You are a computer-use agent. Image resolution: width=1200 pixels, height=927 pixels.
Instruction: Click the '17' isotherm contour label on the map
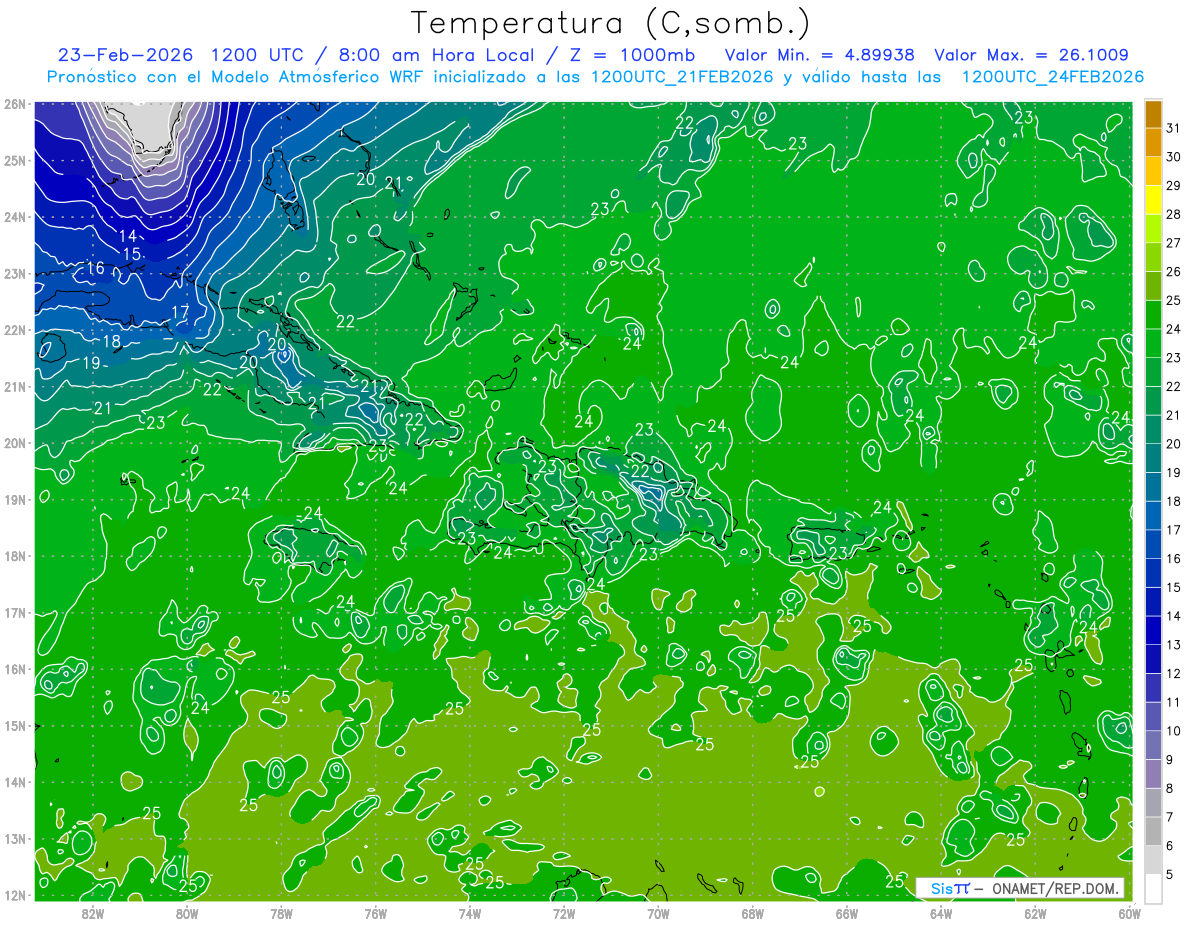pyautogui.click(x=180, y=312)
